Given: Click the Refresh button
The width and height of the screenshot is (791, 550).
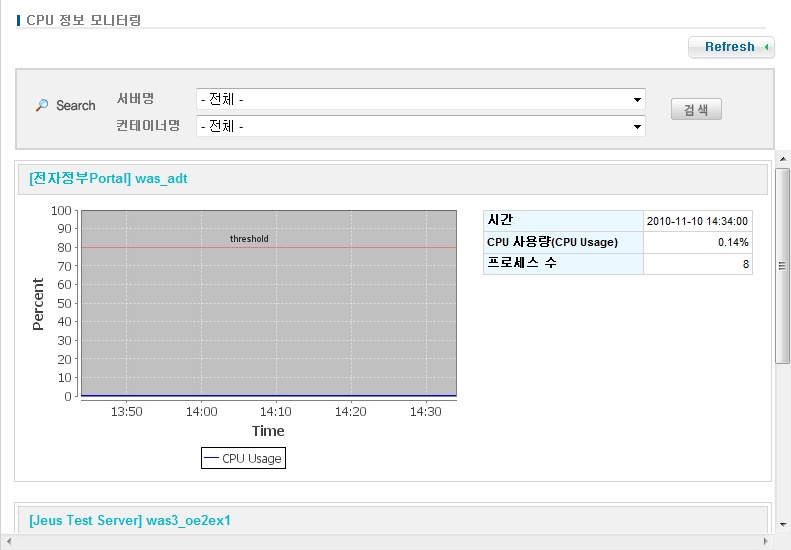Looking at the screenshot, I should click(x=731, y=47).
